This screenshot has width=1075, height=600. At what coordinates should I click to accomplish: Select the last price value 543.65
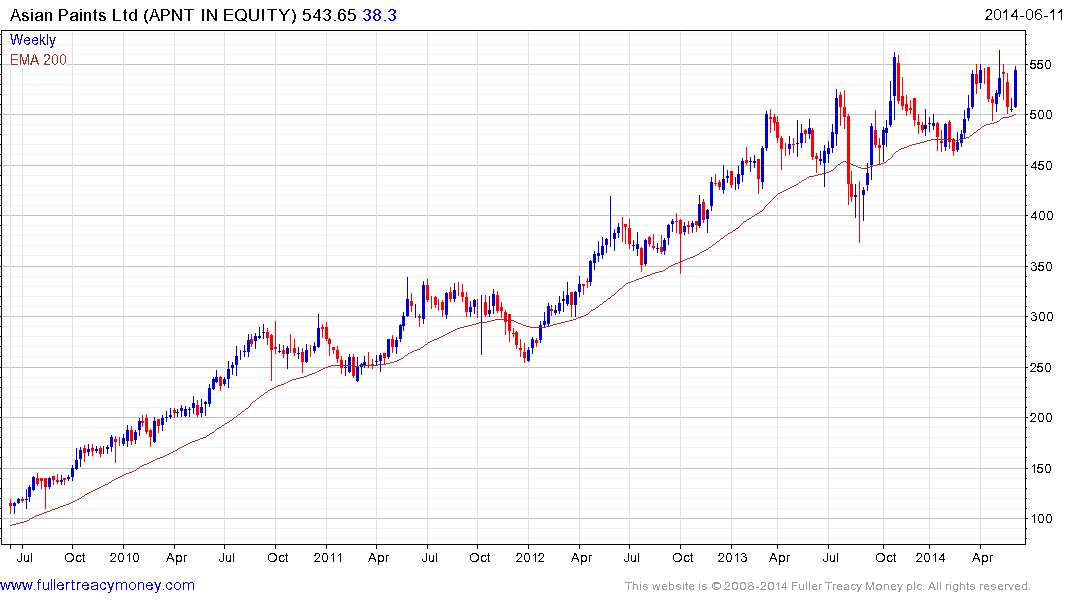coord(329,15)
